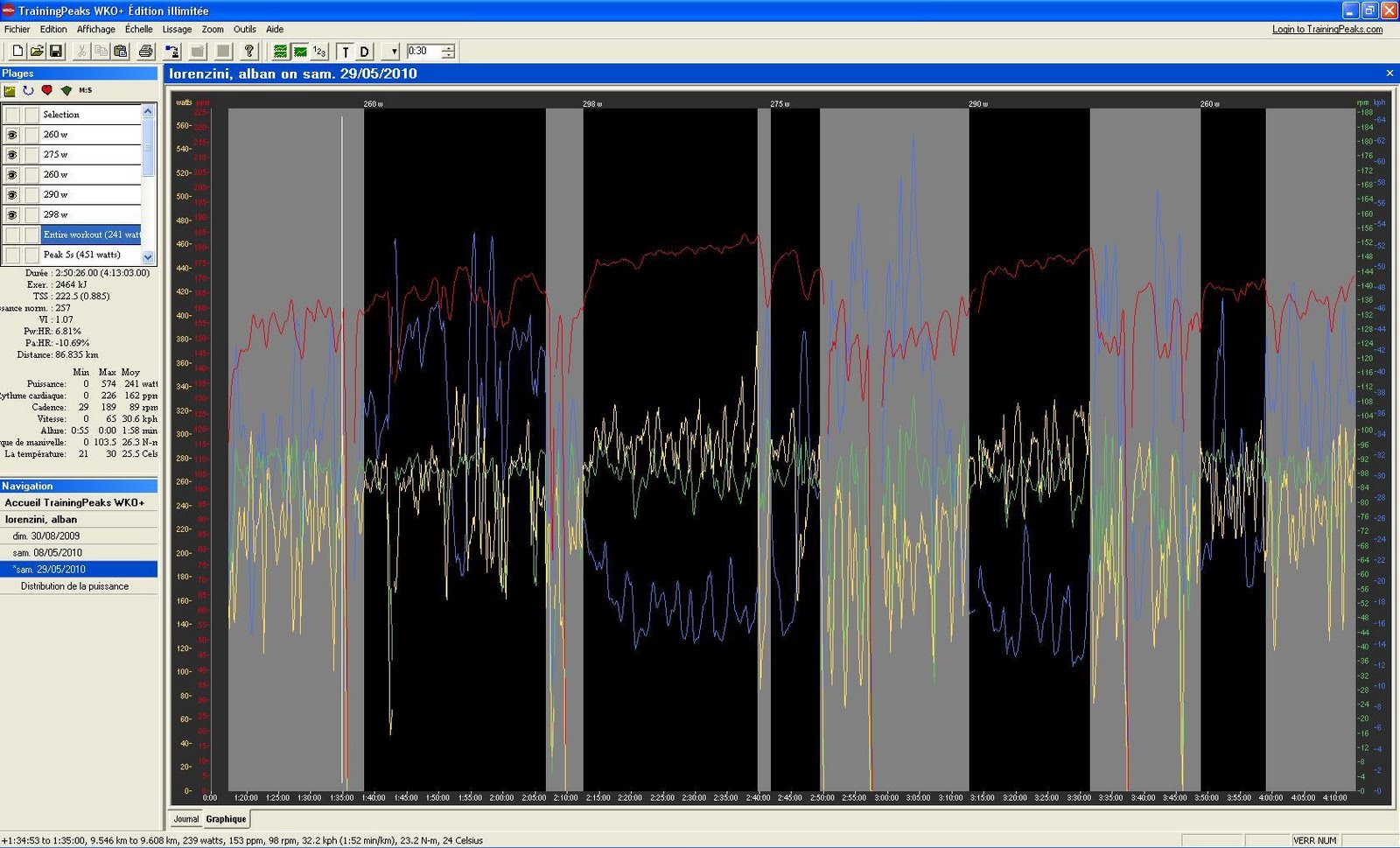Toggle eye of 260 w row above 290 w

coord(12,175)
